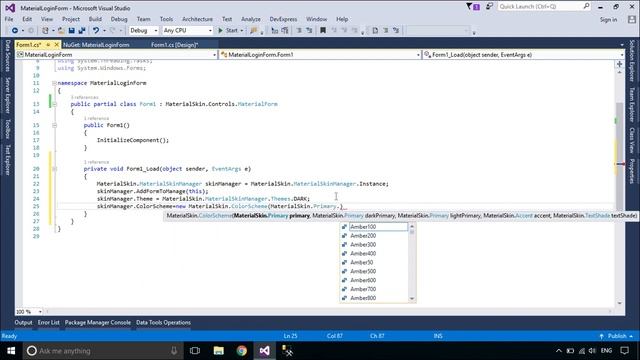Collapse the Form1() constructor block
The height and width of the screenshot is (360, 640).
(54, 125)
